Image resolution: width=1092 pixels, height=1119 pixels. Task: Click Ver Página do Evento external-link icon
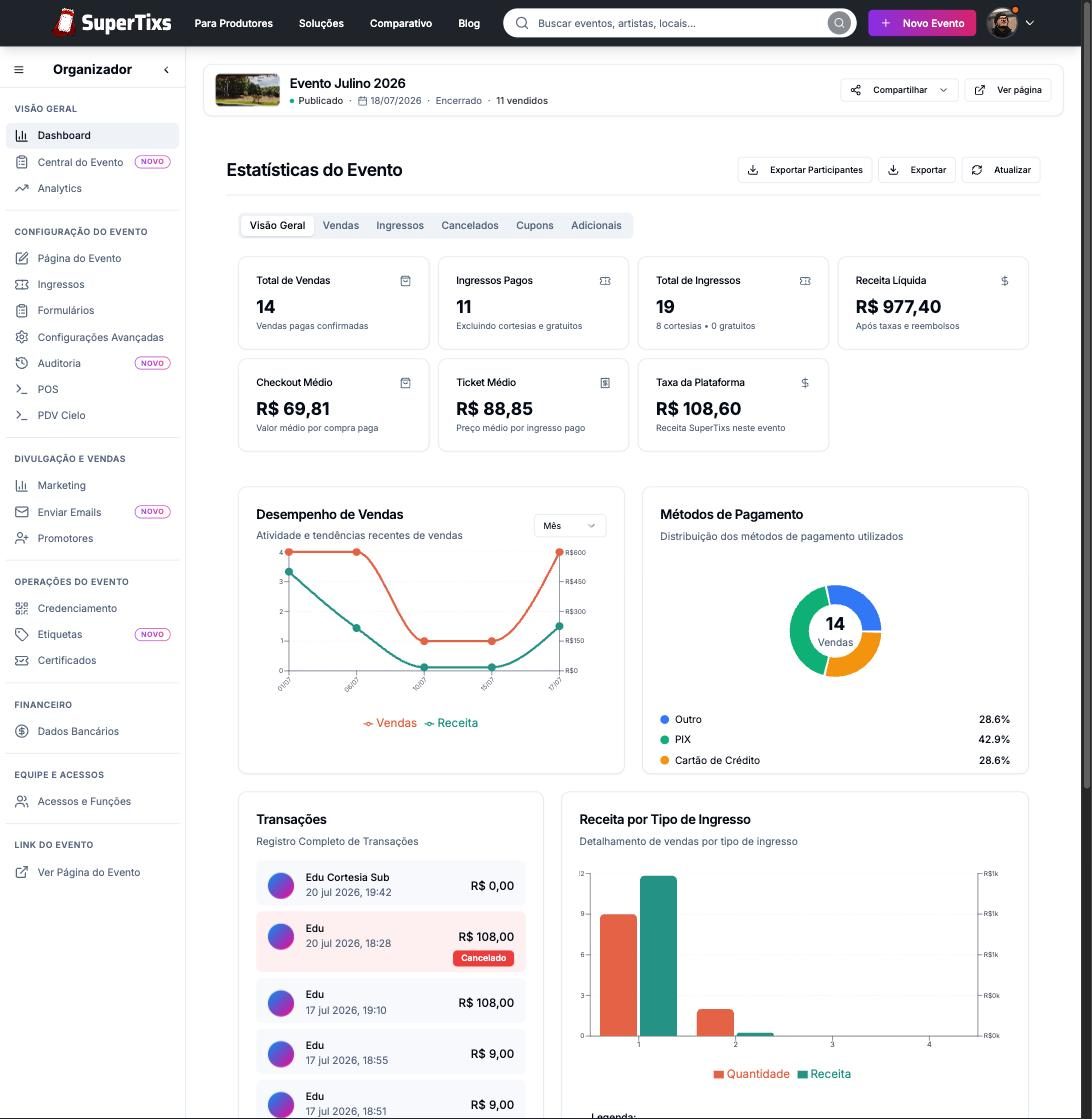[x=22, y=872]
